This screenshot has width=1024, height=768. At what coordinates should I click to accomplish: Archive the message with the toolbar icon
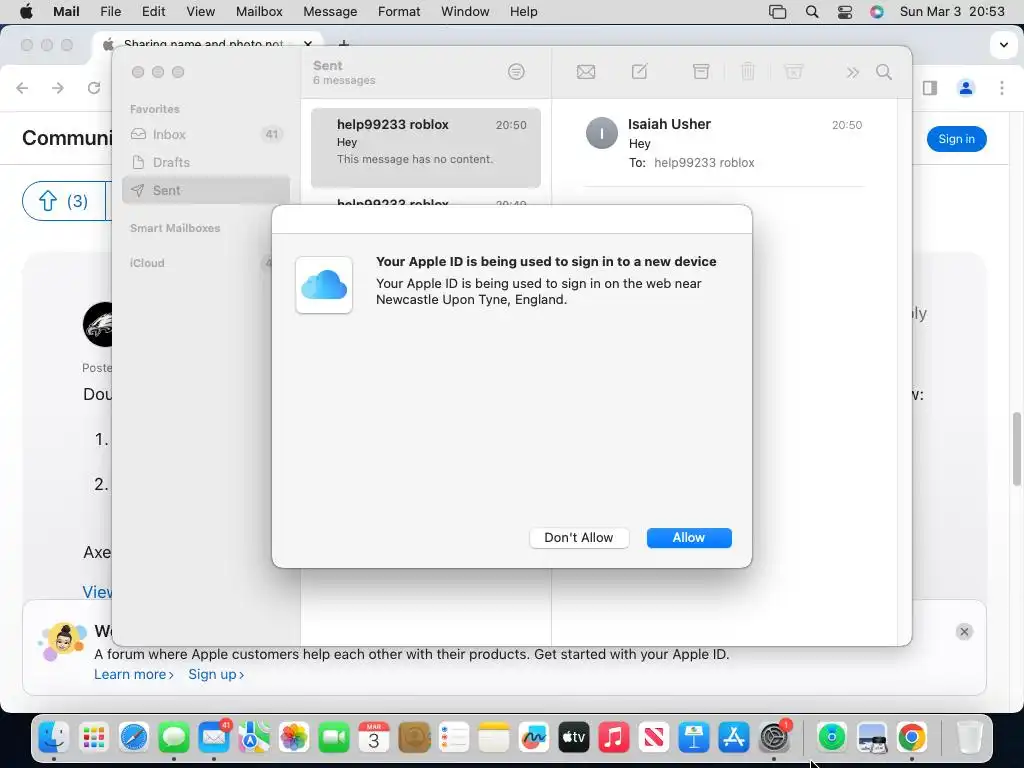coord(701,71)
